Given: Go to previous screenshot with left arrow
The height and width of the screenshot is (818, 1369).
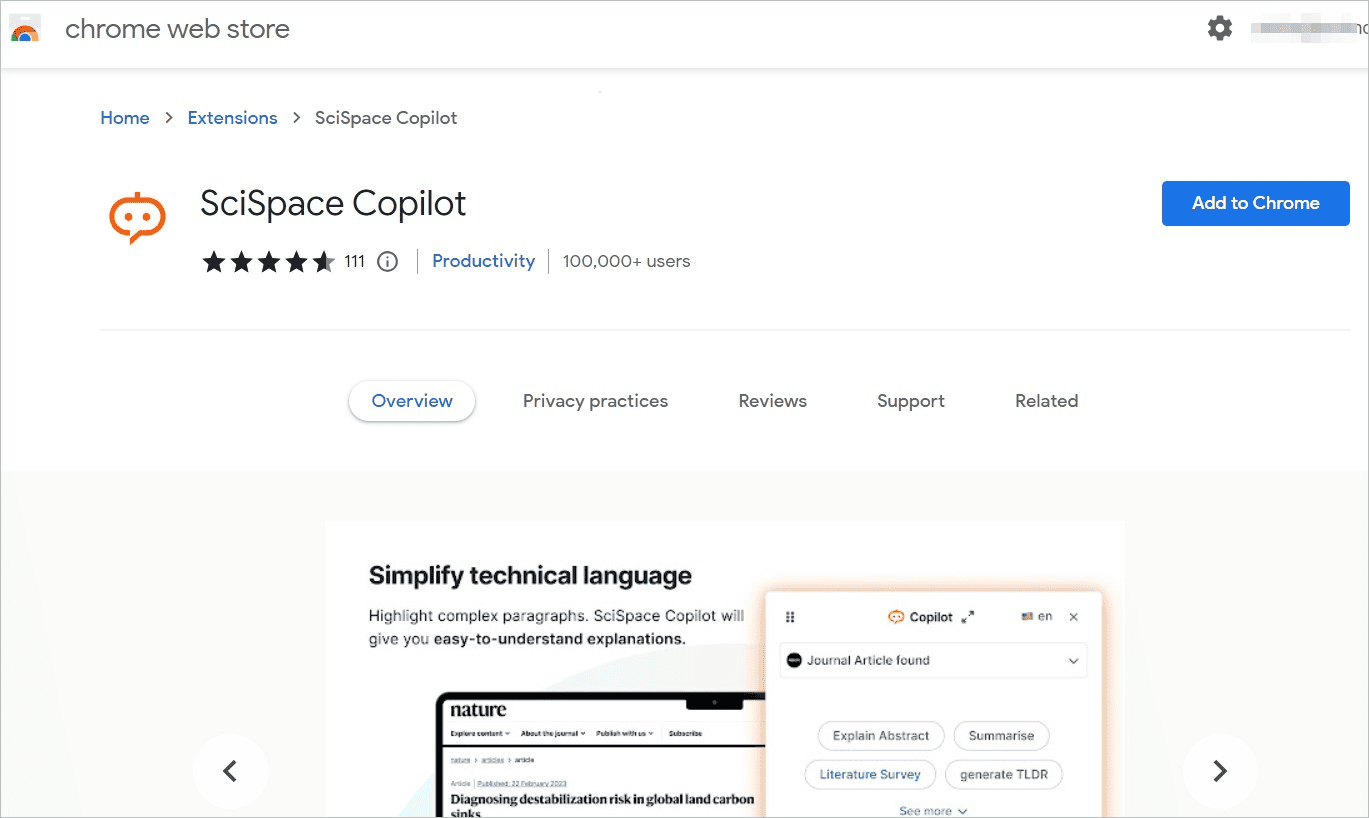Looking at the screenshot, I should pos(230,771).
